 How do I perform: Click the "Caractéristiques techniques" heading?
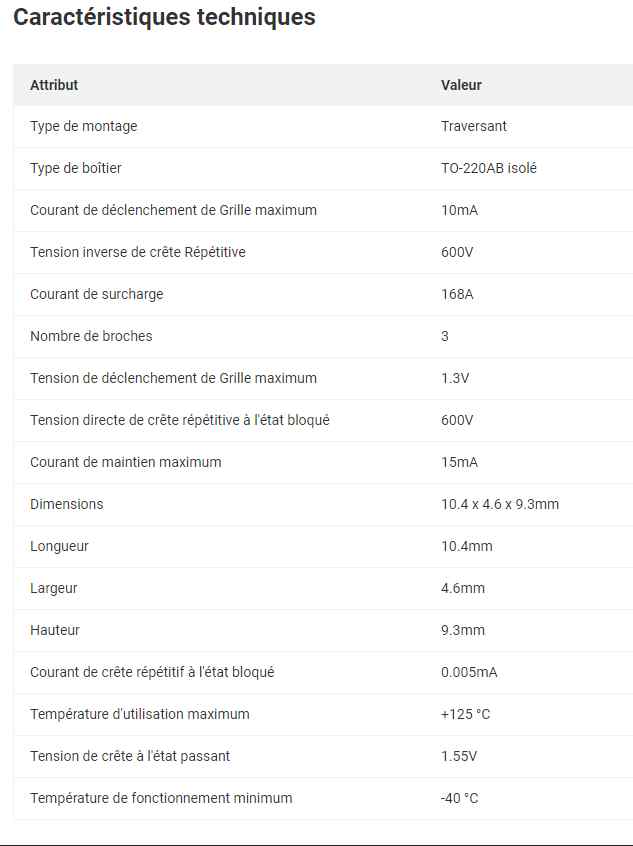tap(164, 17)
